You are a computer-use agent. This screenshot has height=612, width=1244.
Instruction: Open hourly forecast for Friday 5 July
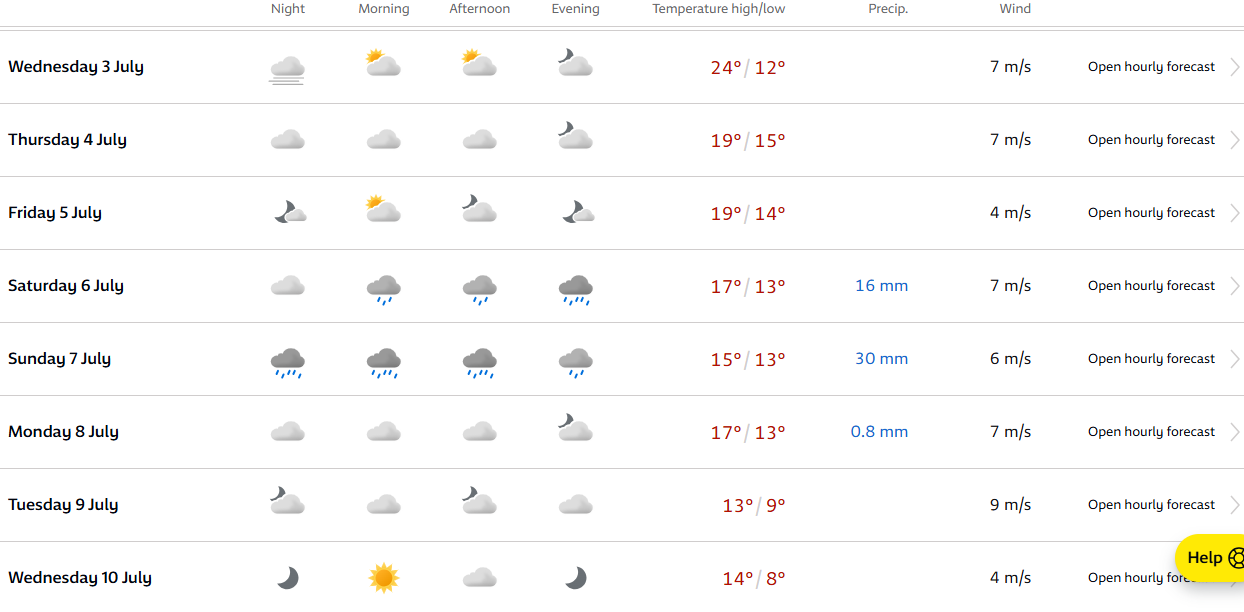click(1151, 213)
